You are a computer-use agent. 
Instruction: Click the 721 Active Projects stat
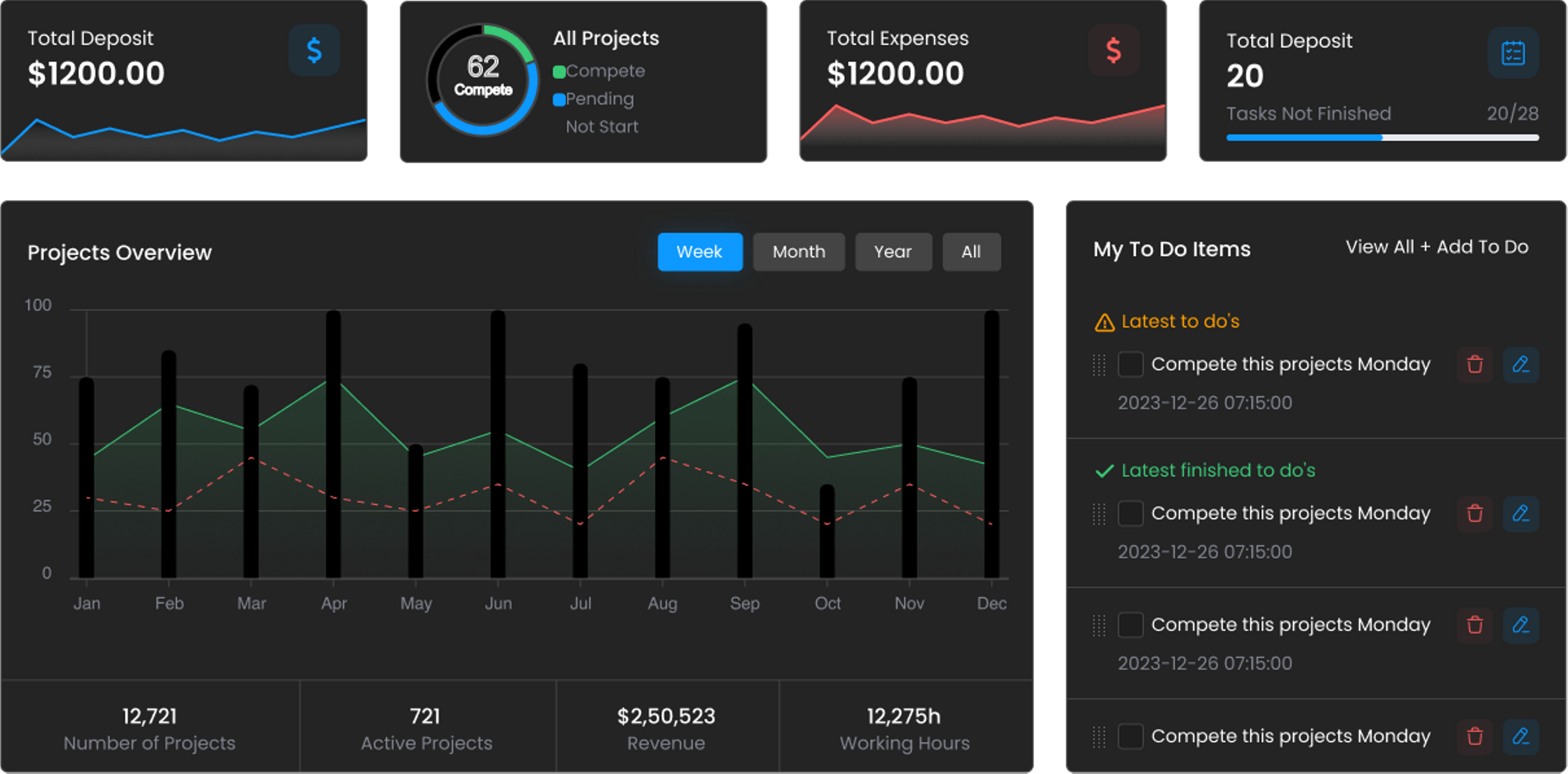[426, 729]
